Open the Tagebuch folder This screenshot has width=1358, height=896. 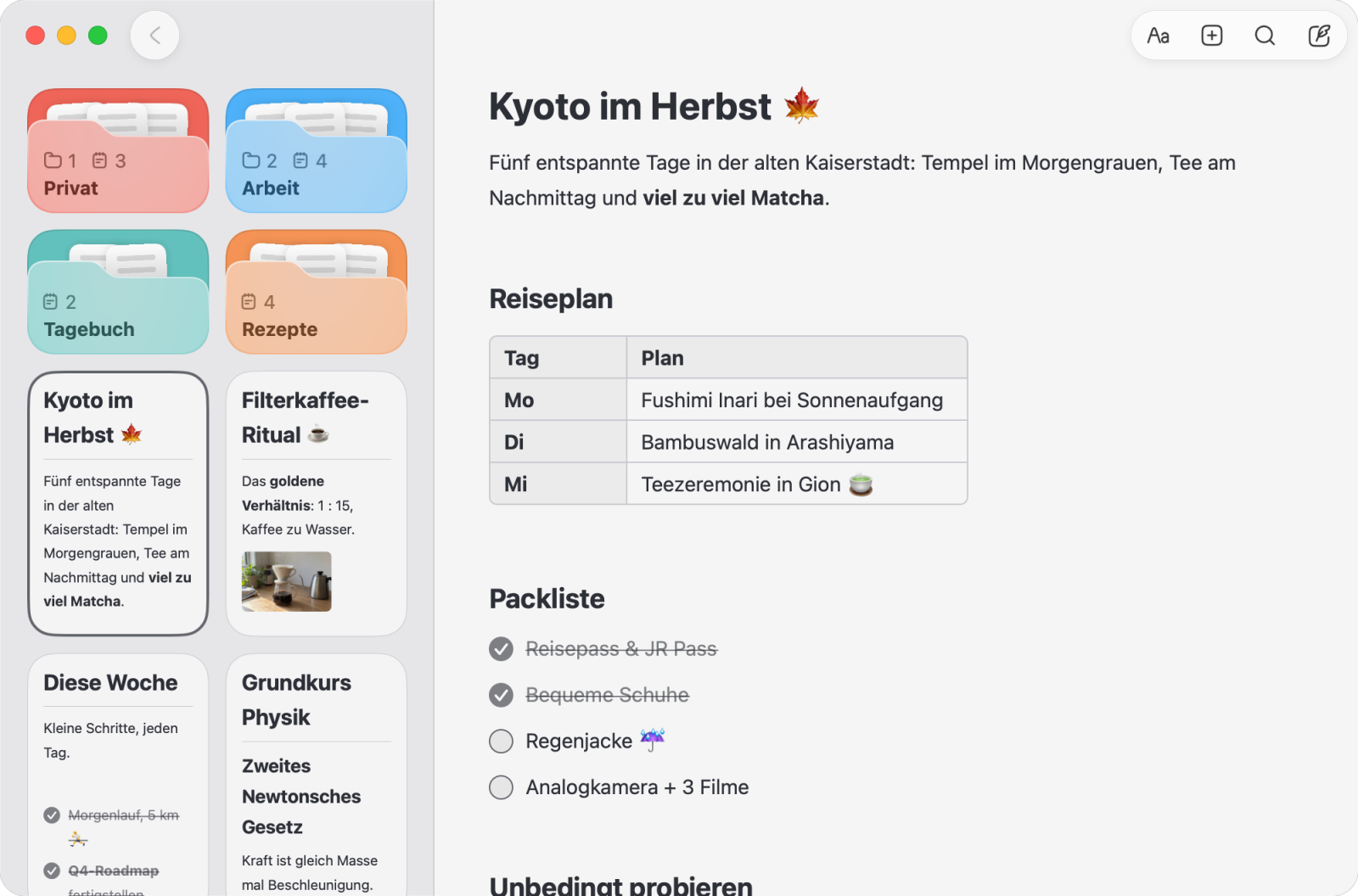click(x=118, y=292)
